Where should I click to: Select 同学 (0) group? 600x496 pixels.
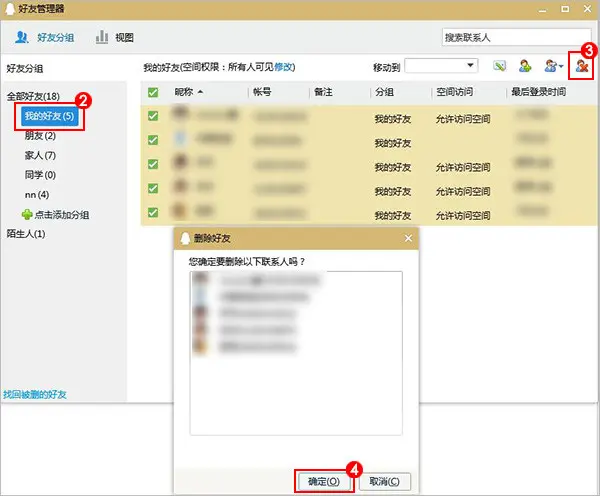[x=40, y=175]
